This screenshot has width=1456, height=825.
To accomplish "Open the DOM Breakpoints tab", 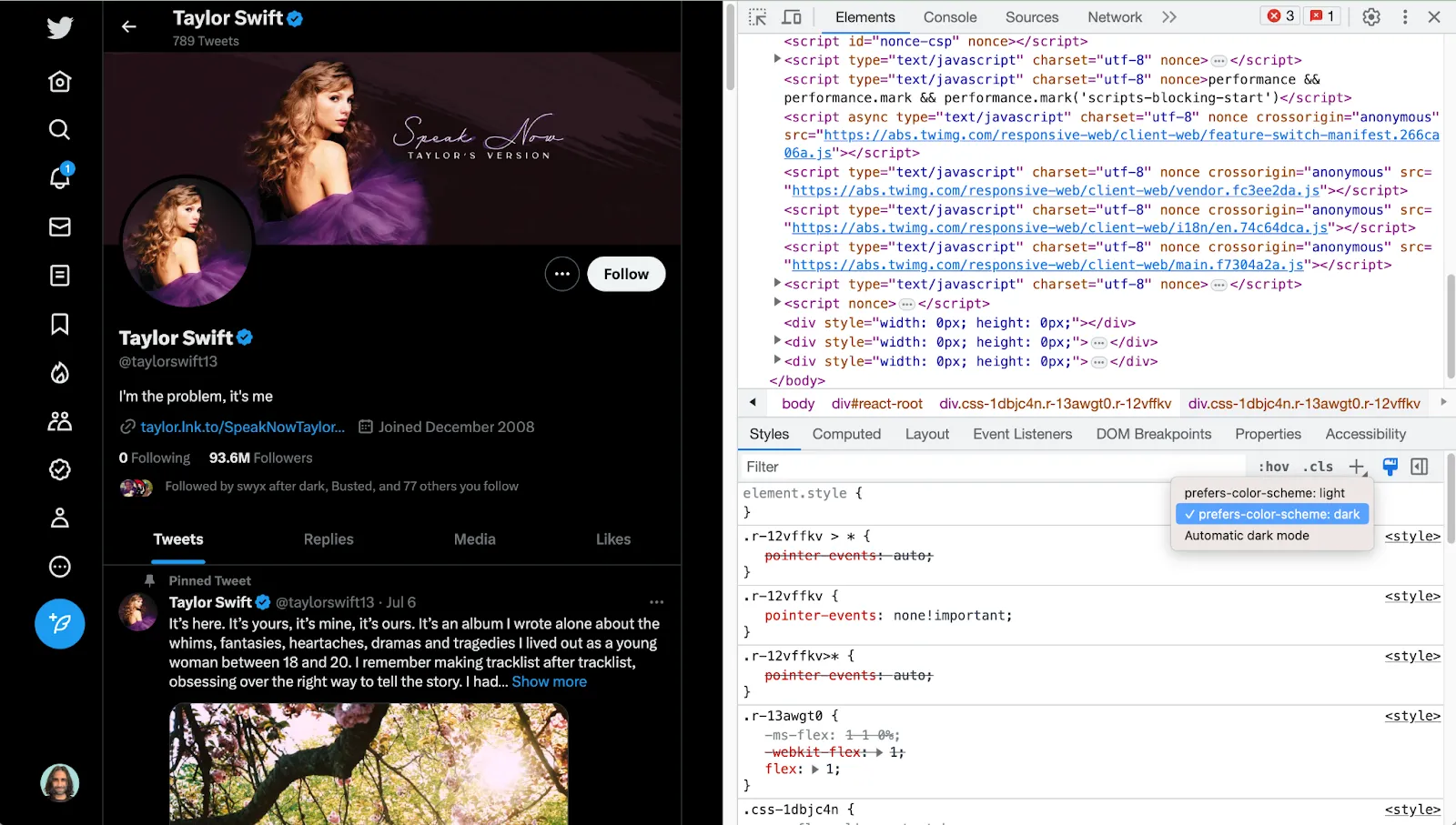I will (1154, 434).
